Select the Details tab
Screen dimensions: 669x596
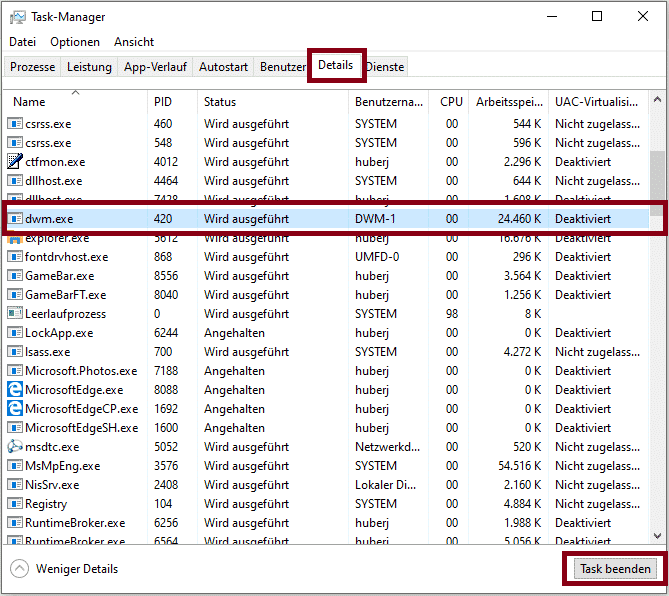336,65
